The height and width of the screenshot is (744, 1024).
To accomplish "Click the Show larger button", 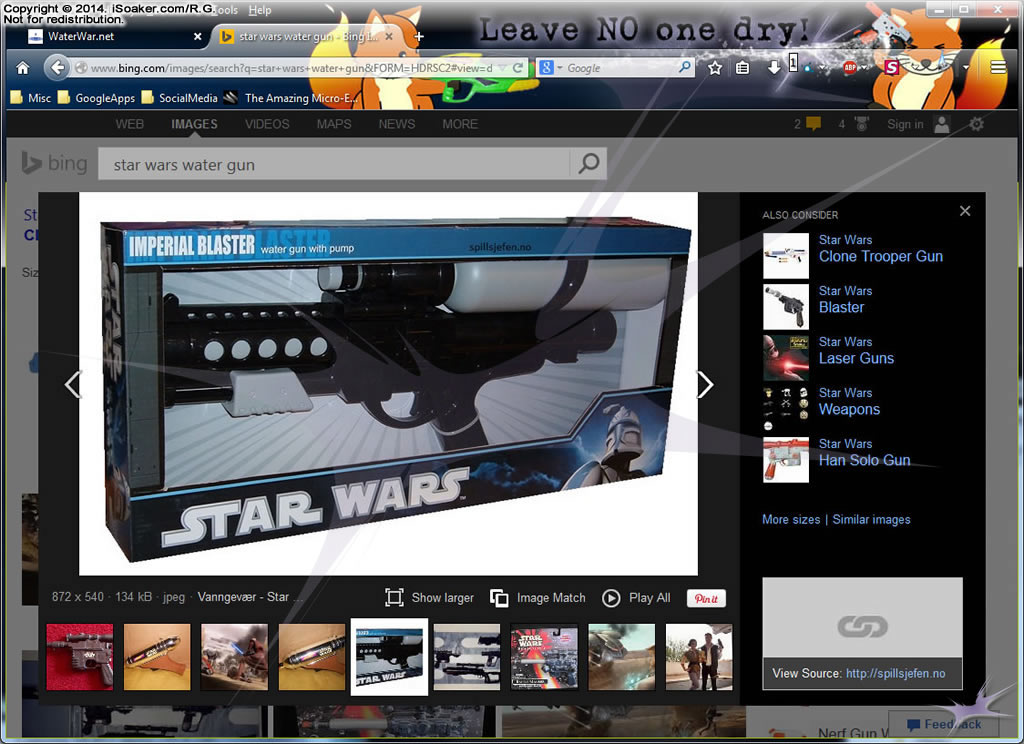I will pyautogui.click(x=429, y=598).
